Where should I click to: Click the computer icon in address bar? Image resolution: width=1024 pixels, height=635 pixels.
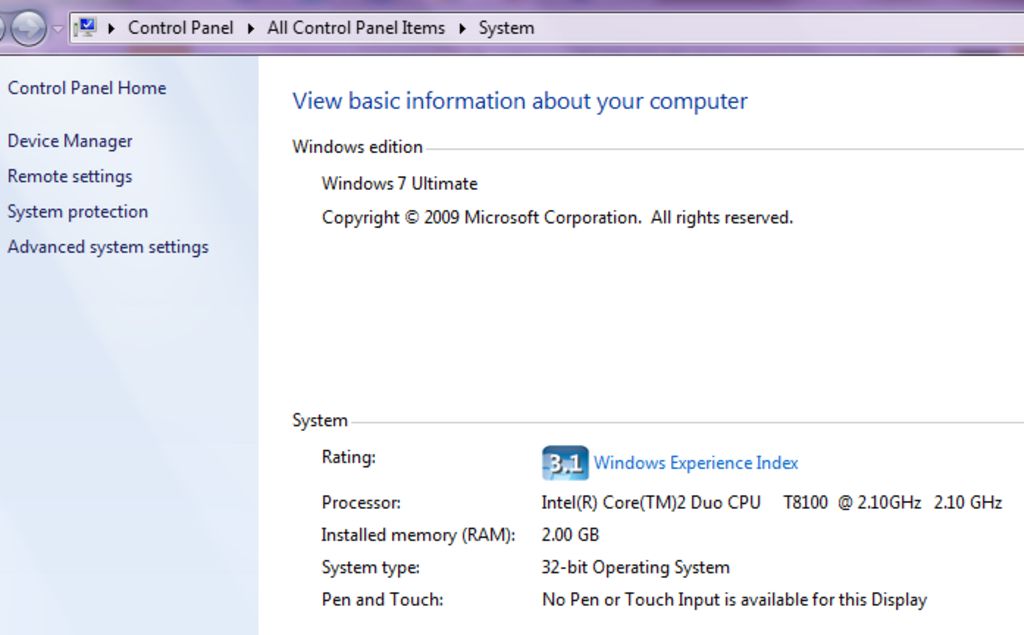(x=86, y=28)
